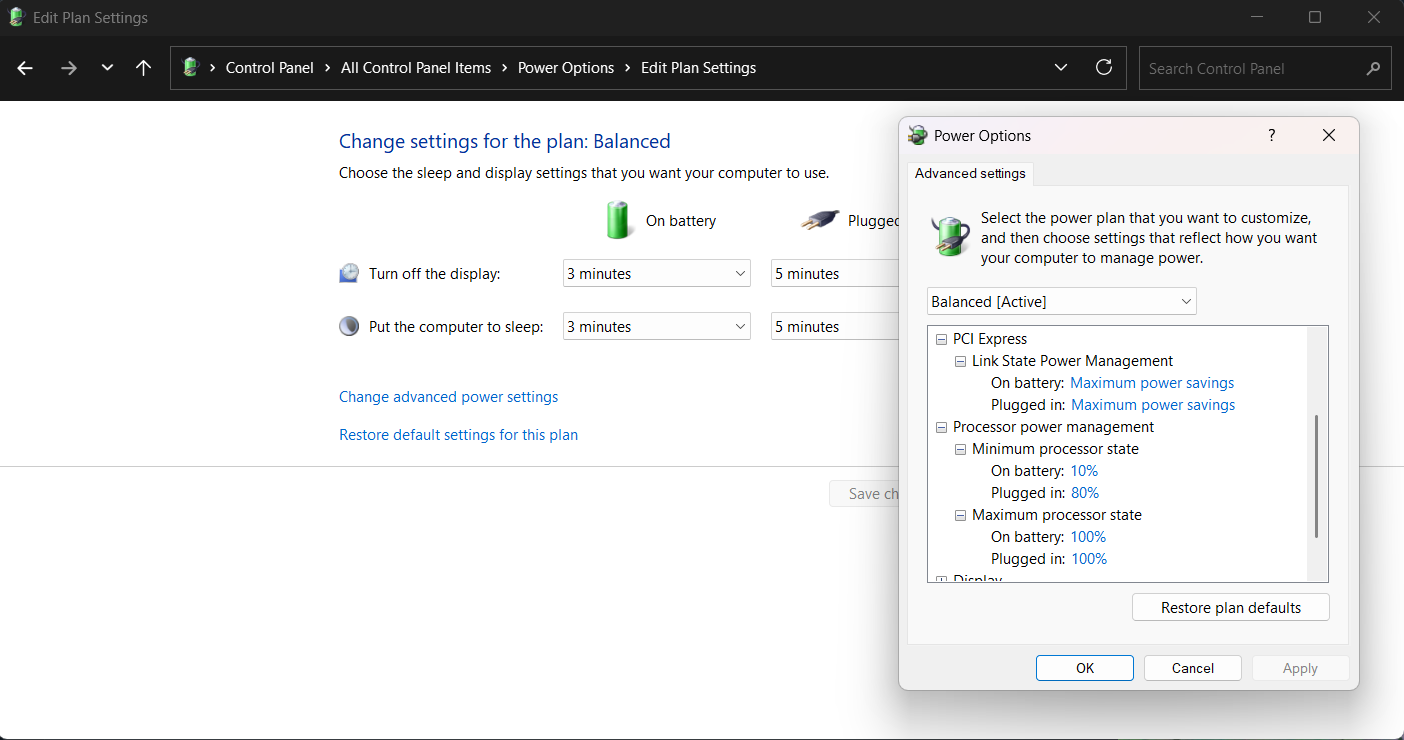The height and width of the screenshot is (740, 1404).
Task: Click Restore default settings for this plan
Action: (x=458, y=435)
